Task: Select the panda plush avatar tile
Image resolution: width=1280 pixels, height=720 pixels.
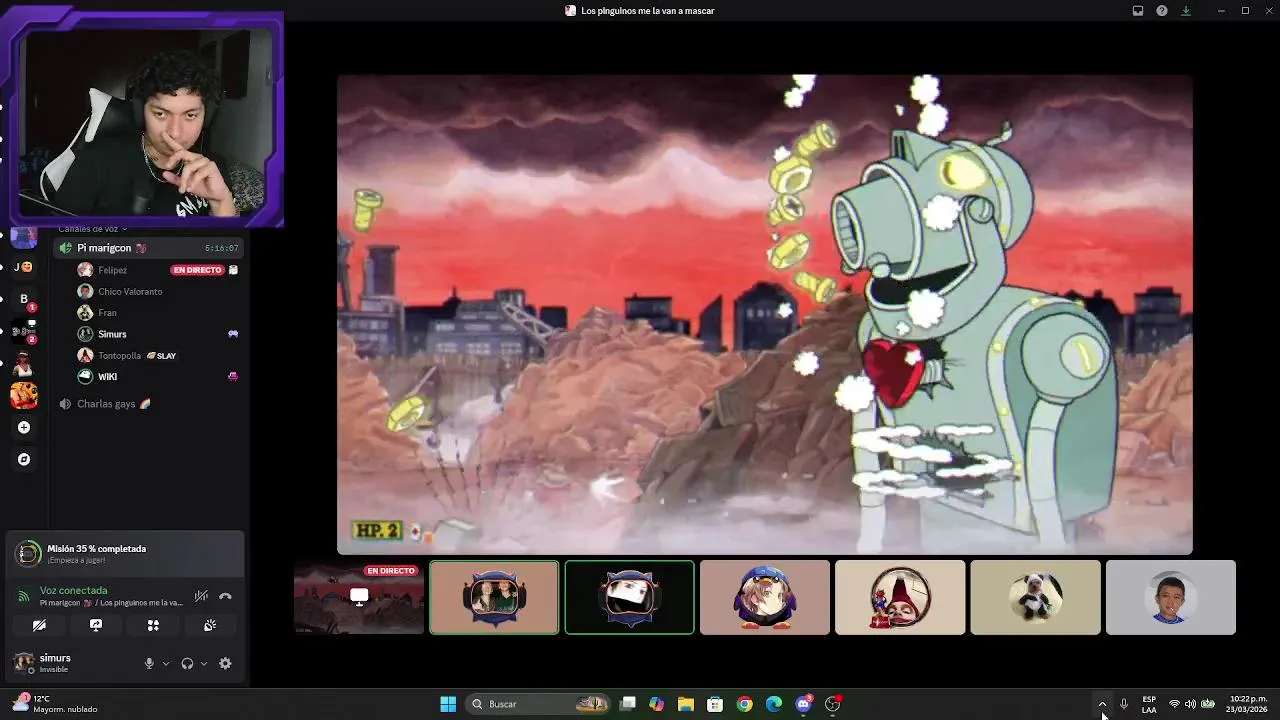Action: 1035,597
